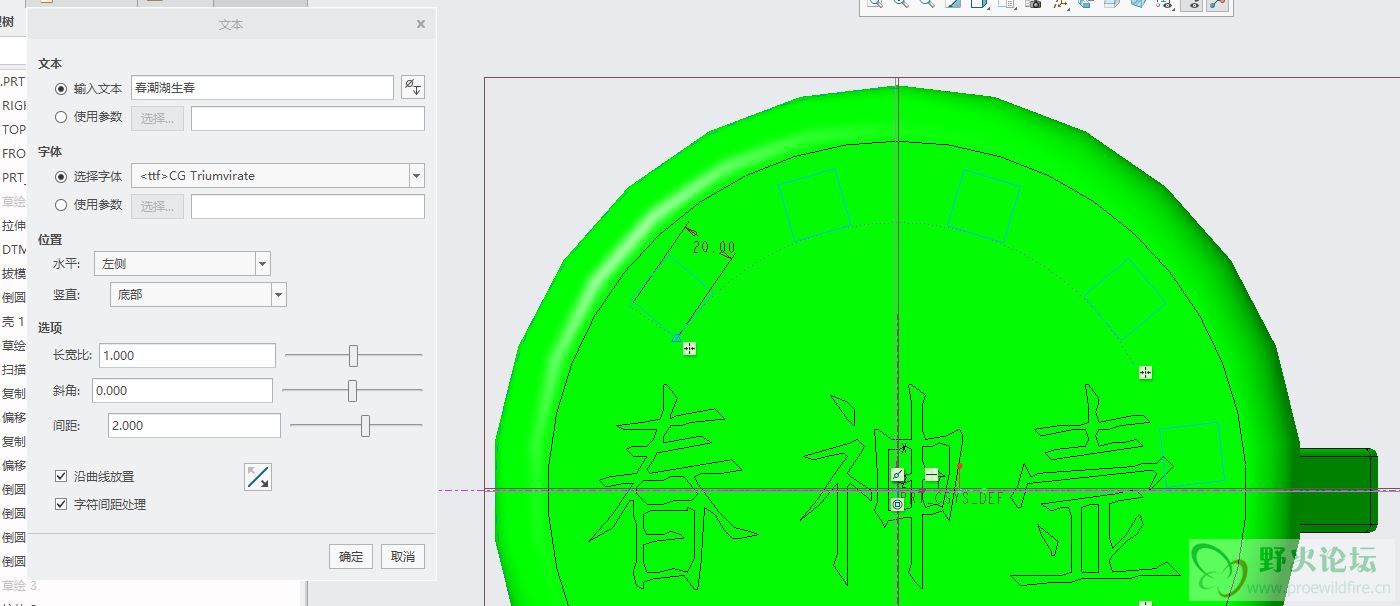Open the text symbol palette button
The width and height of the screenshot is (1400, 606).
[413, 87]
